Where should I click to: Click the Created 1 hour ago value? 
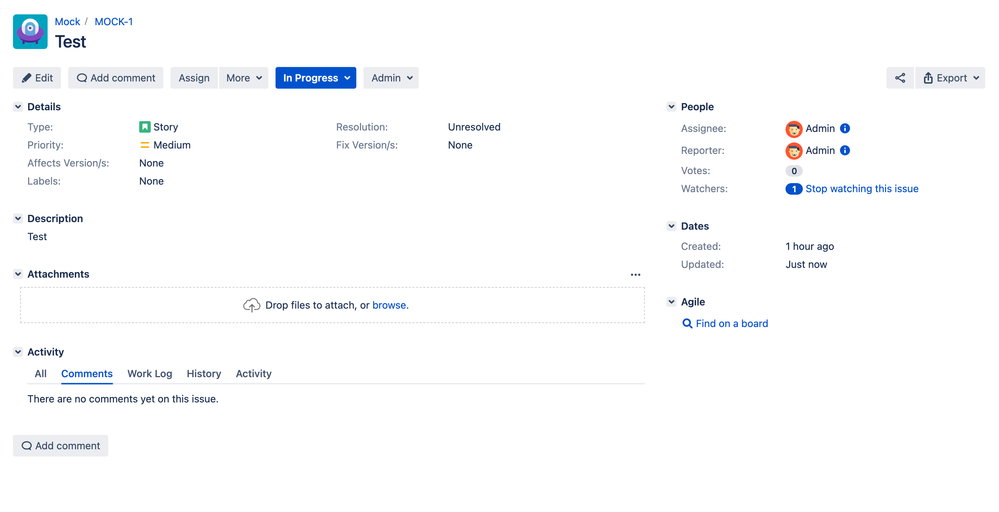(x=810, y=246)
